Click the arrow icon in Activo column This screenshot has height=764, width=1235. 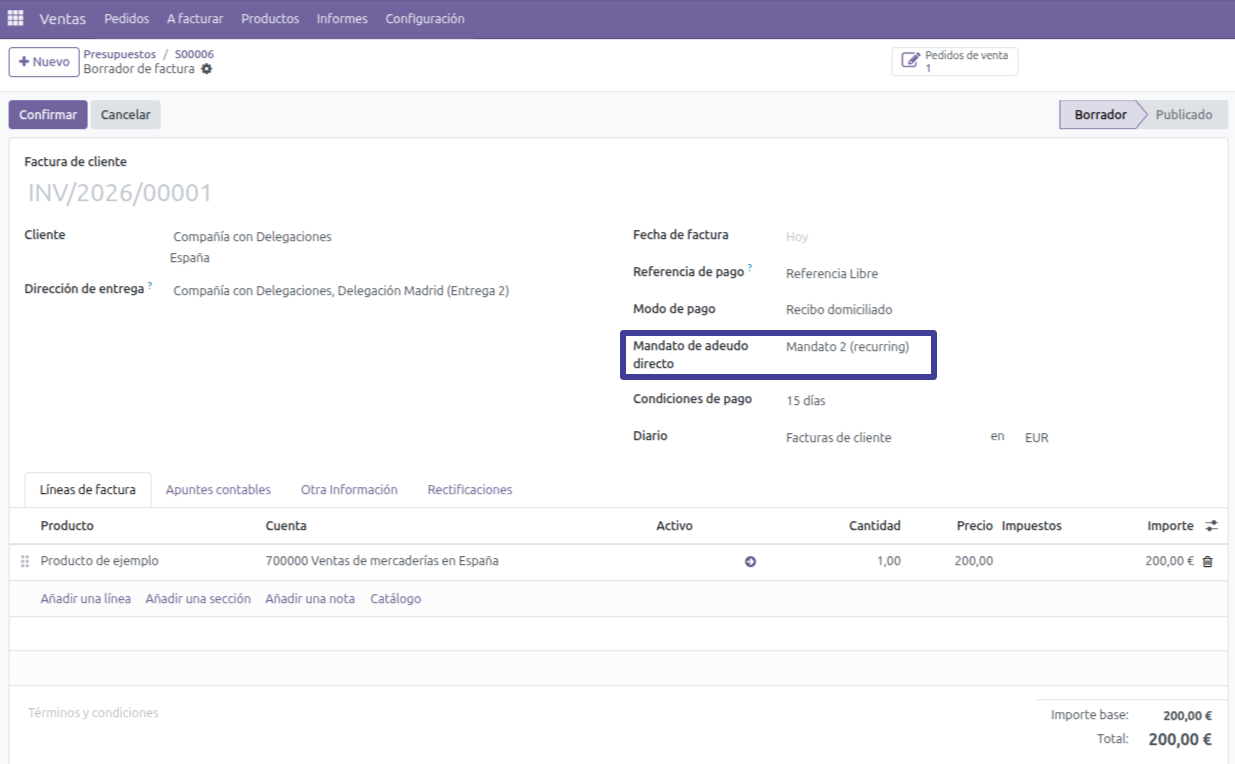750,562
